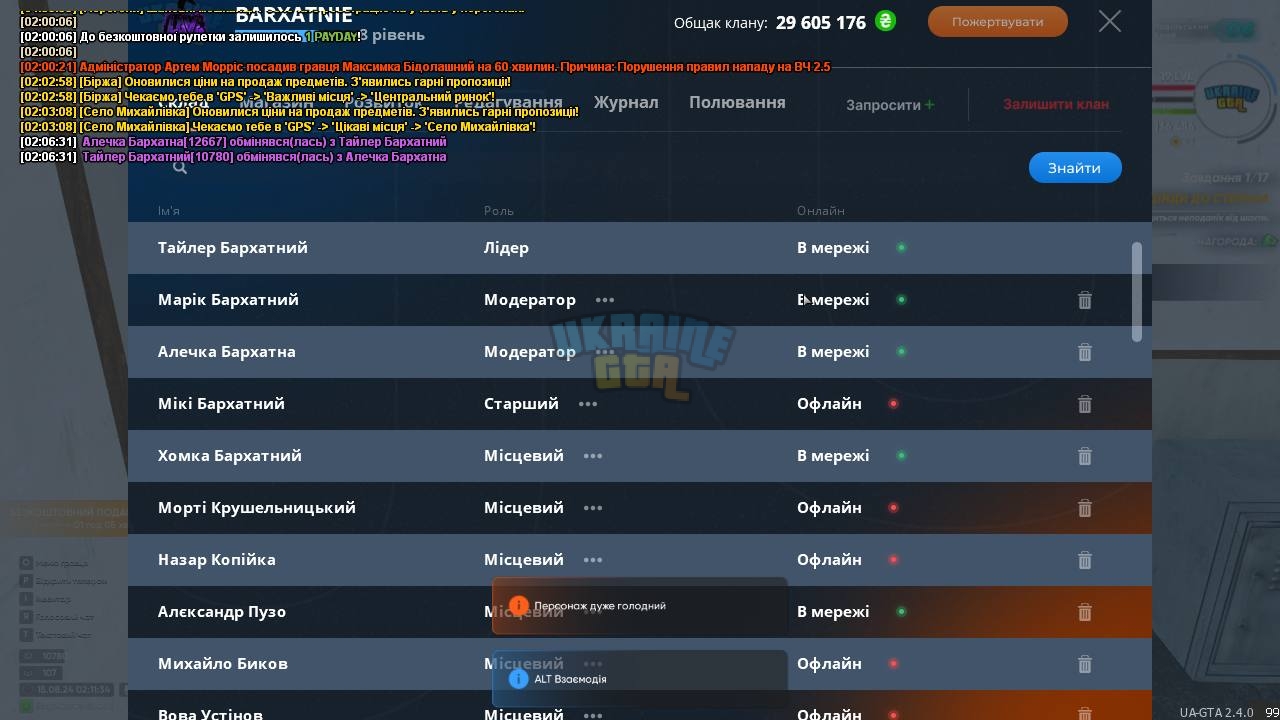Delete Хомка Бархатний with trash icon

click(x=1085, y=456)
